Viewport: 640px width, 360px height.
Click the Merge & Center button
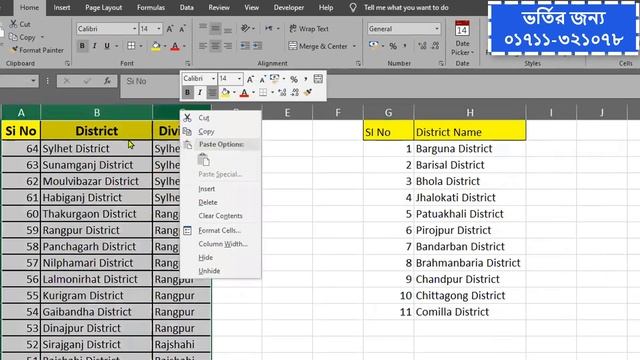point(318,46)
